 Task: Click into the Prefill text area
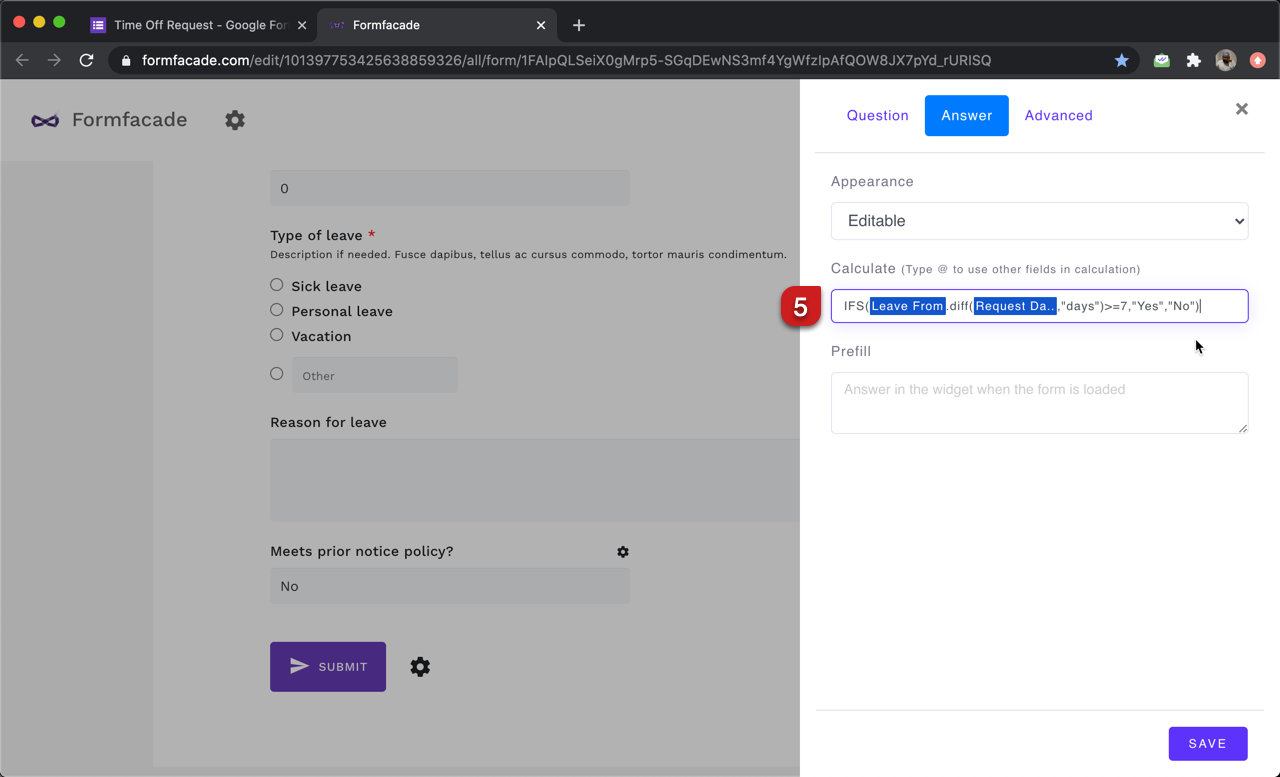[x=1039, y=403]
